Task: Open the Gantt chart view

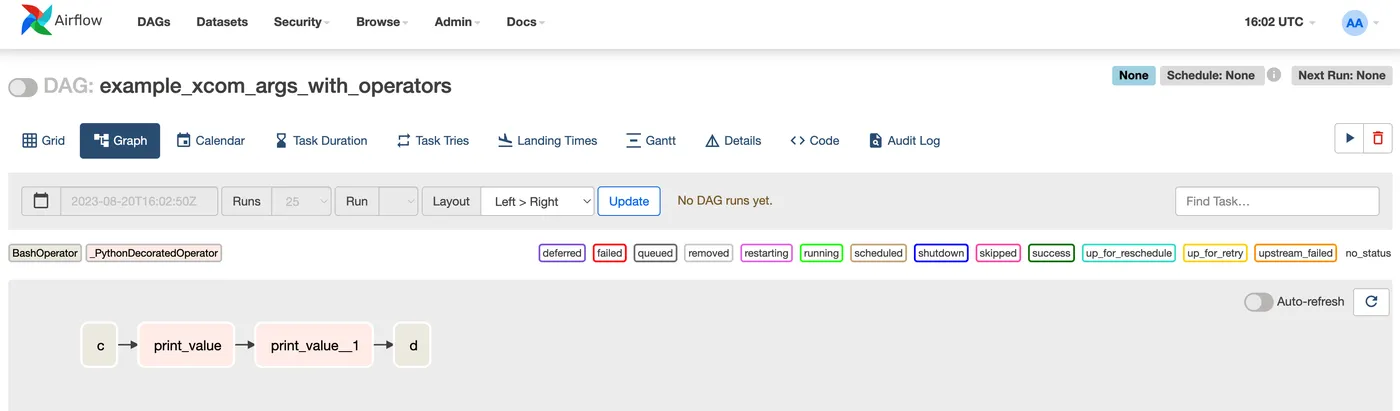Action: (650, 141)
